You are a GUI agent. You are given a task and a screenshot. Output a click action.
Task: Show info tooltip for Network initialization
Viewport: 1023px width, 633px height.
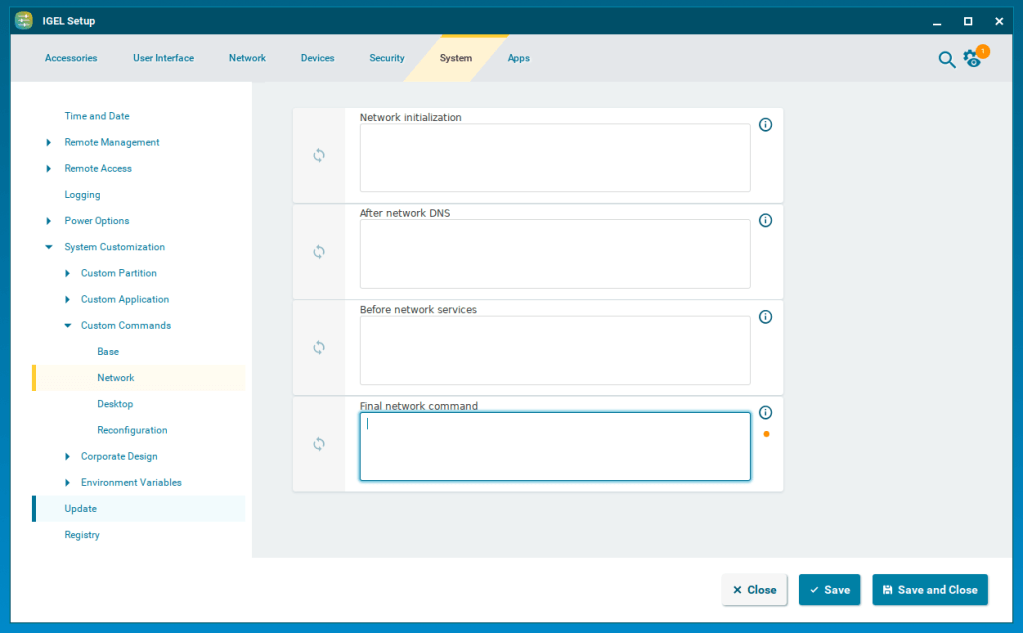click(766, 125)
